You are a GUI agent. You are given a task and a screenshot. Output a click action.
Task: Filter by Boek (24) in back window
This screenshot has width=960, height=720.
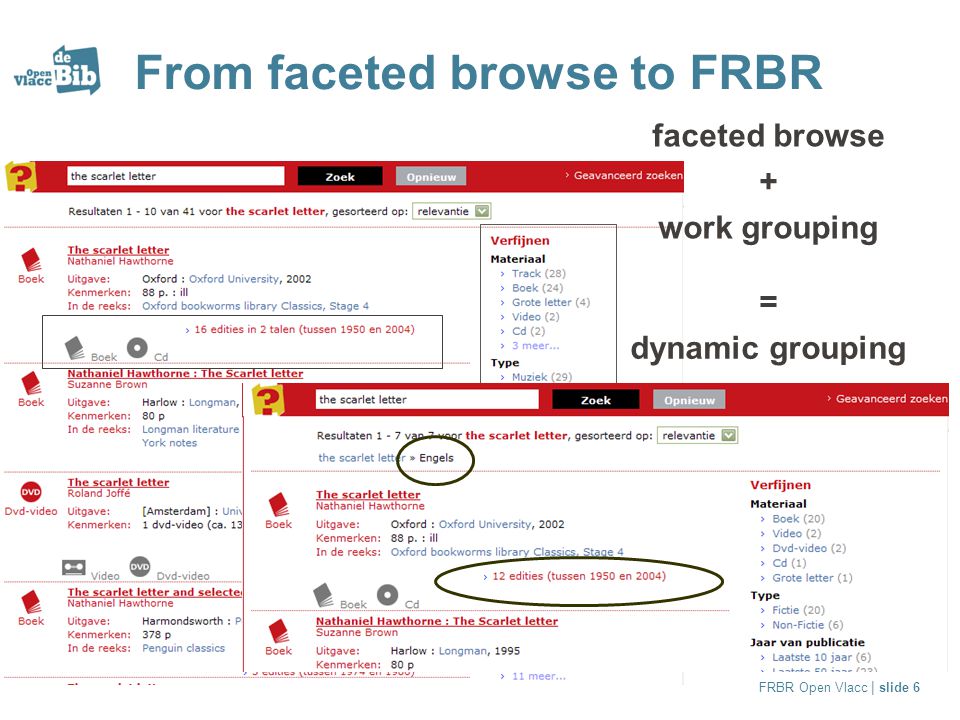(537, 288)
